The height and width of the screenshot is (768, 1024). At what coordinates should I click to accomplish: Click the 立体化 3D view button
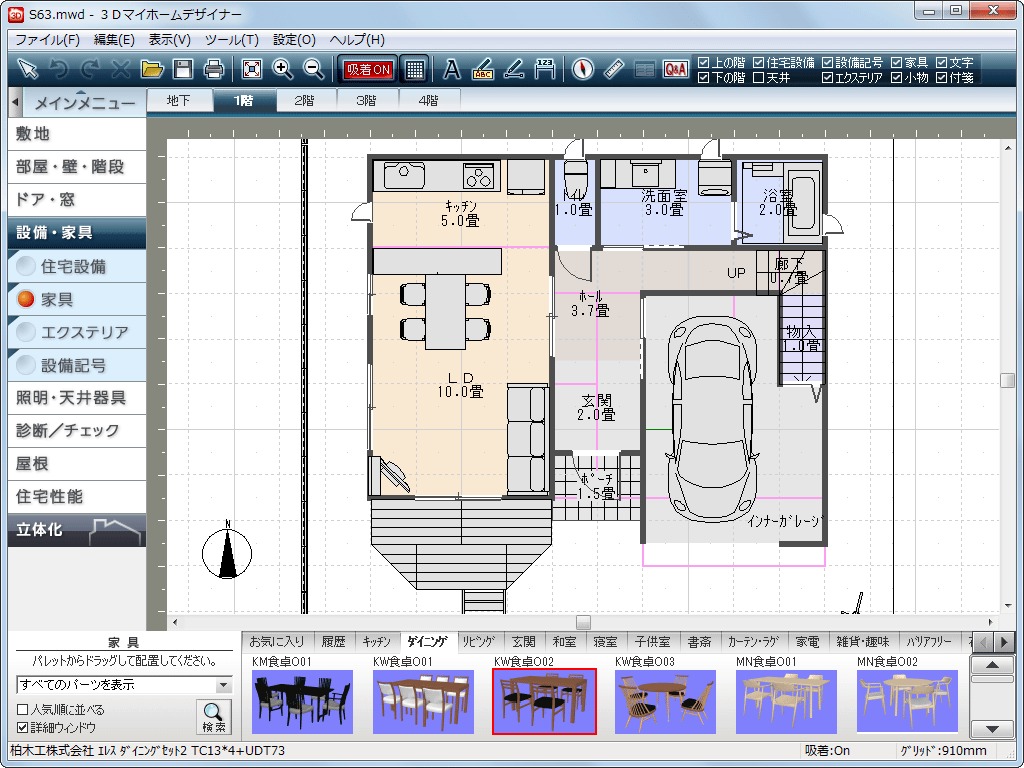[x=77, y=530]
